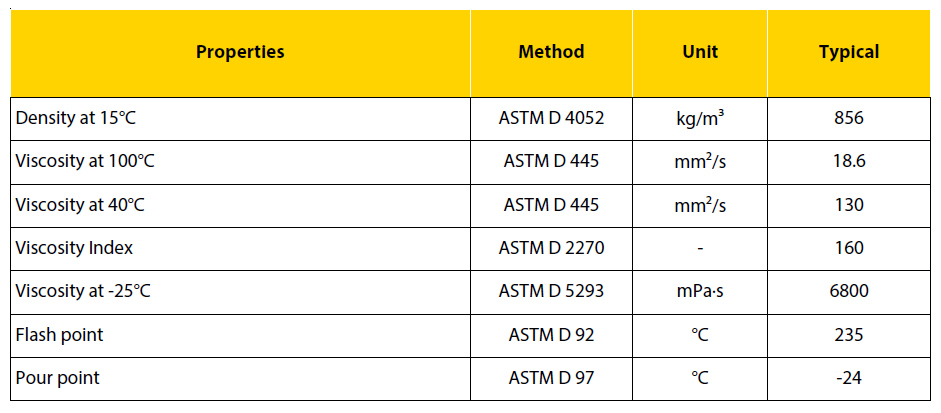Image resolution: width=941 pixels, height=413 pixels.
Task: Select the Density at 15°C cell
Action: tap(240, 119)
